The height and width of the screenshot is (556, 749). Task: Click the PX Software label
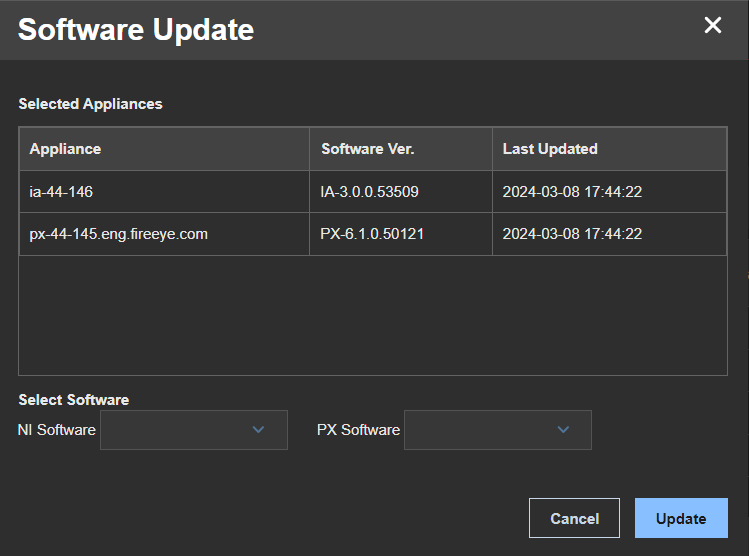pos(358,430)
